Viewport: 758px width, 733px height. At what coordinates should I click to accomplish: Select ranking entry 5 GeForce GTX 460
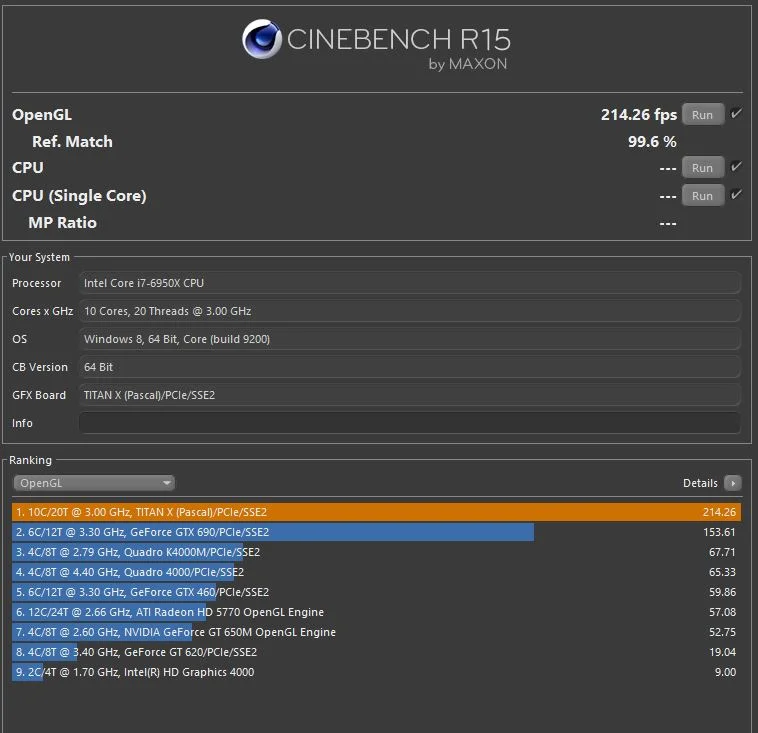[377, 592]
